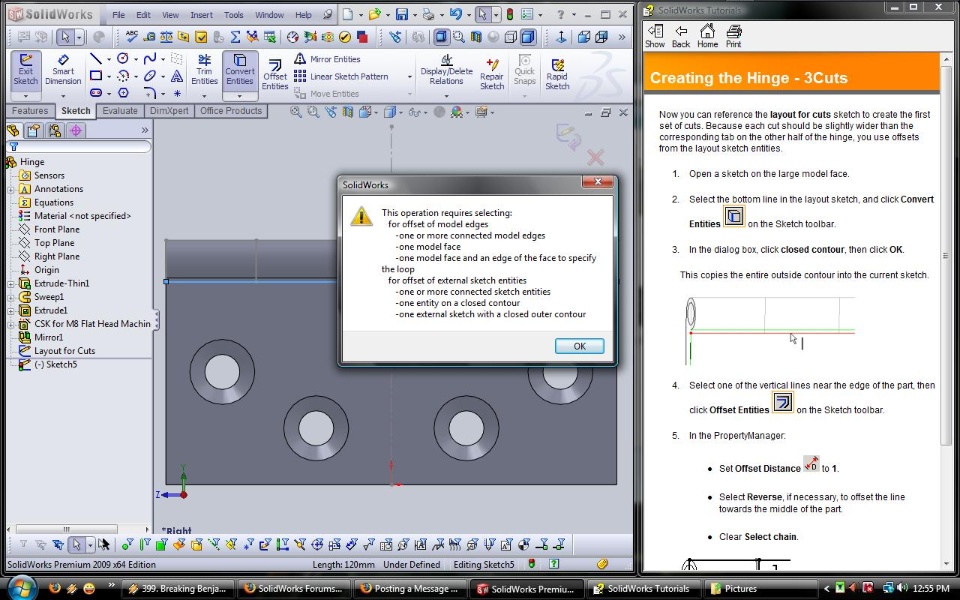Click Print in SolidWorks Tutorials window
The width and height of the screenshot is (960, 600).
(733, 36)
